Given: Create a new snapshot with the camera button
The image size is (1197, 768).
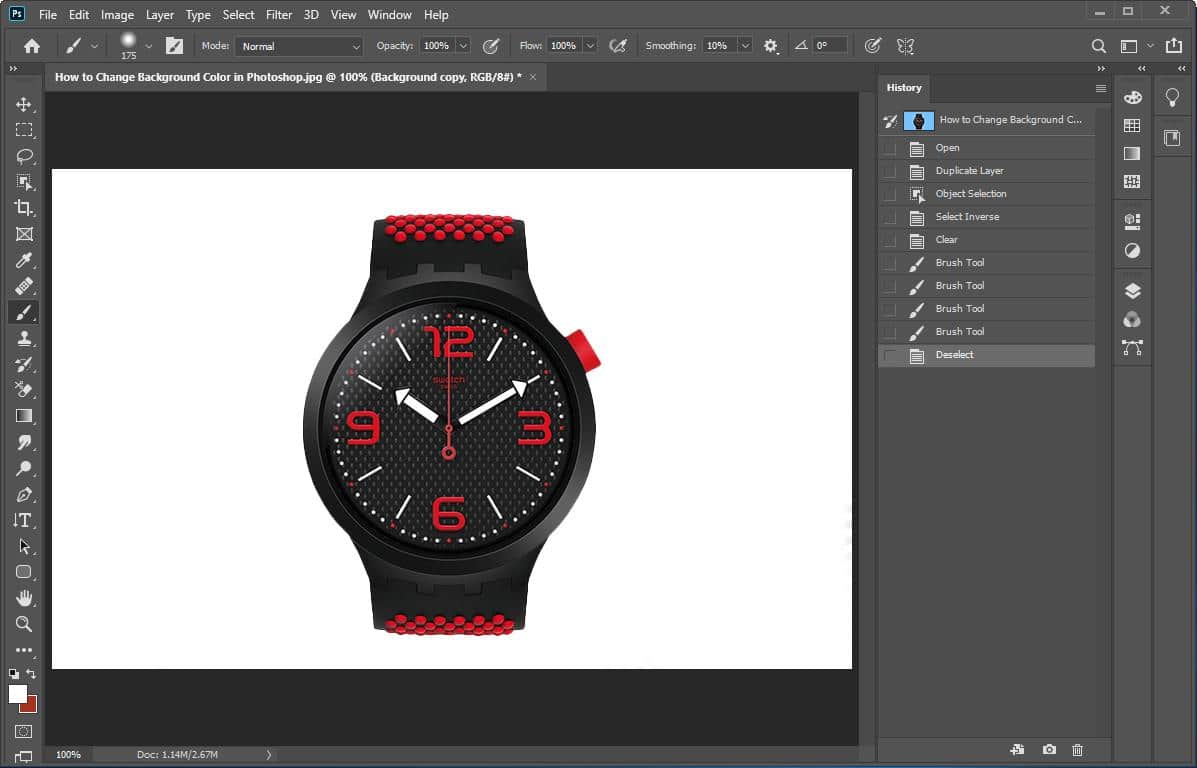Looking at the screenshot, I should pyautogui.click(x=1049, y=749).
